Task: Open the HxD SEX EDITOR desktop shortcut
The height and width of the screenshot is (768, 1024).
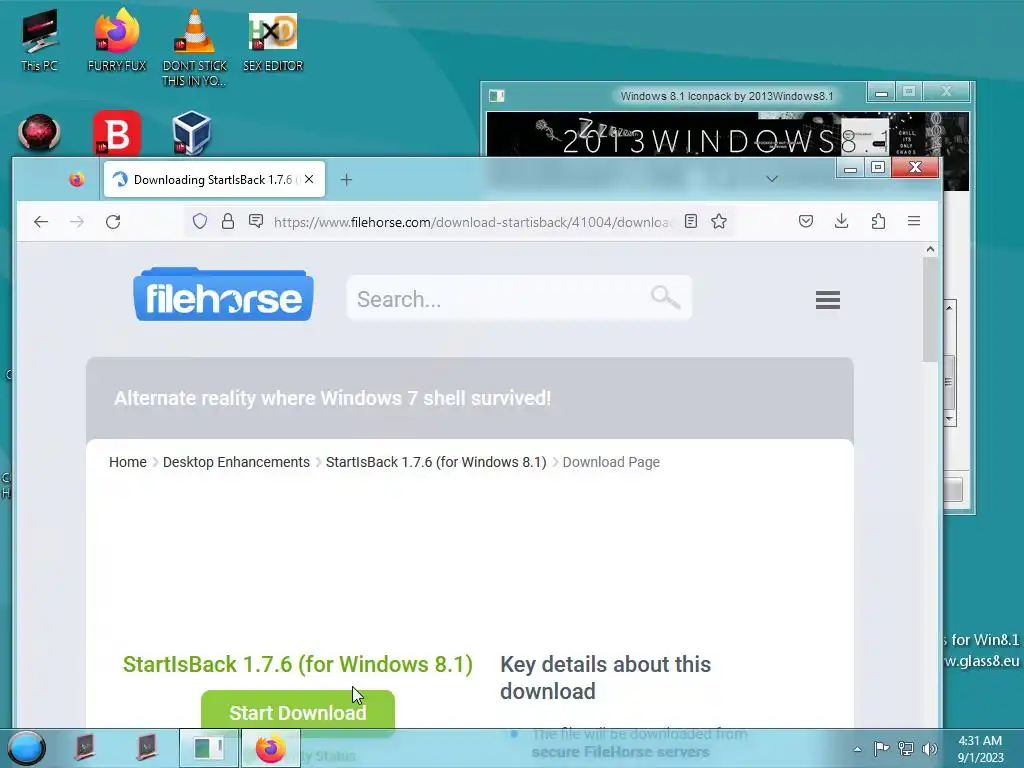Action: [273, 40]
